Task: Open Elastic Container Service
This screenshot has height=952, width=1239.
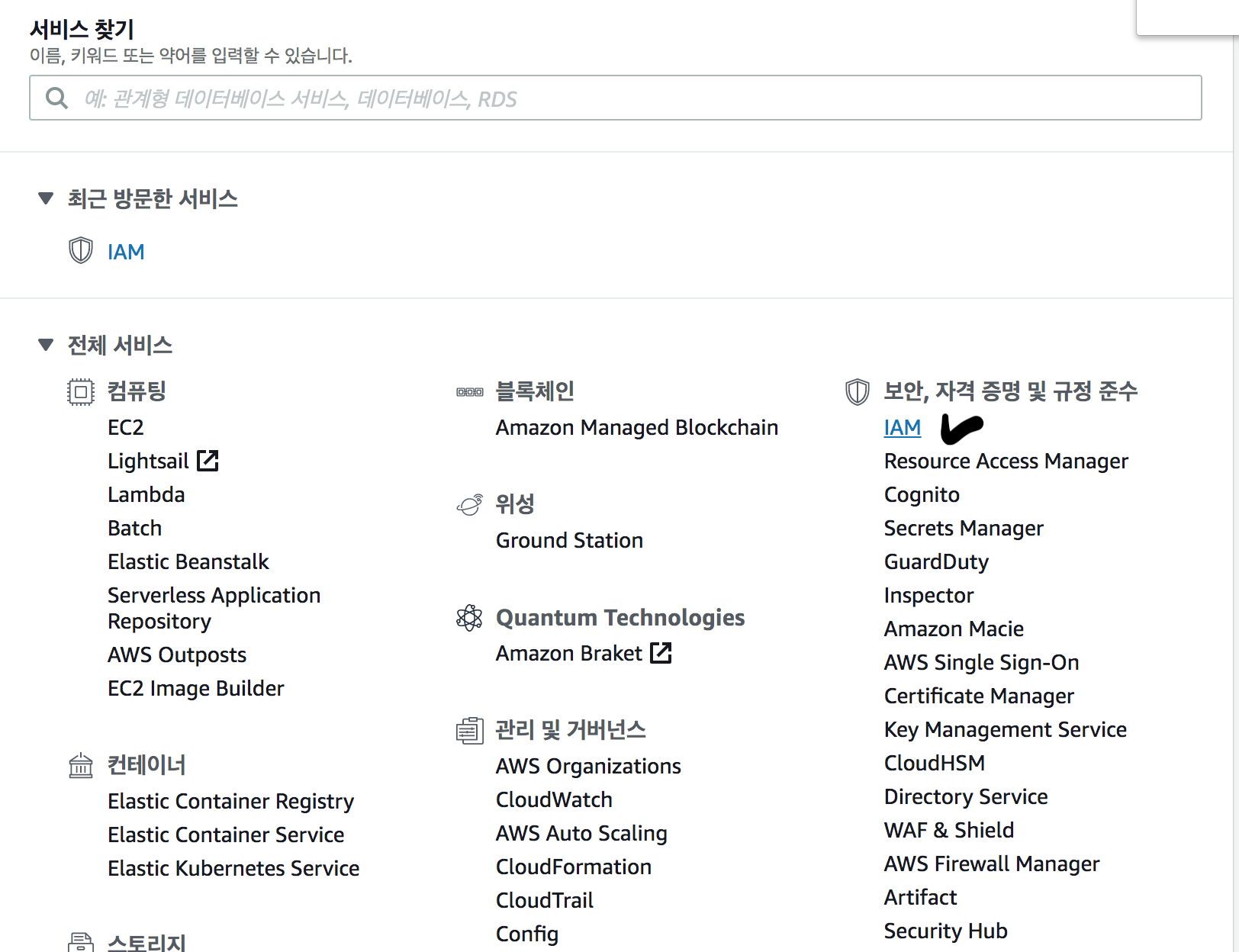Action: pos(226,835)
